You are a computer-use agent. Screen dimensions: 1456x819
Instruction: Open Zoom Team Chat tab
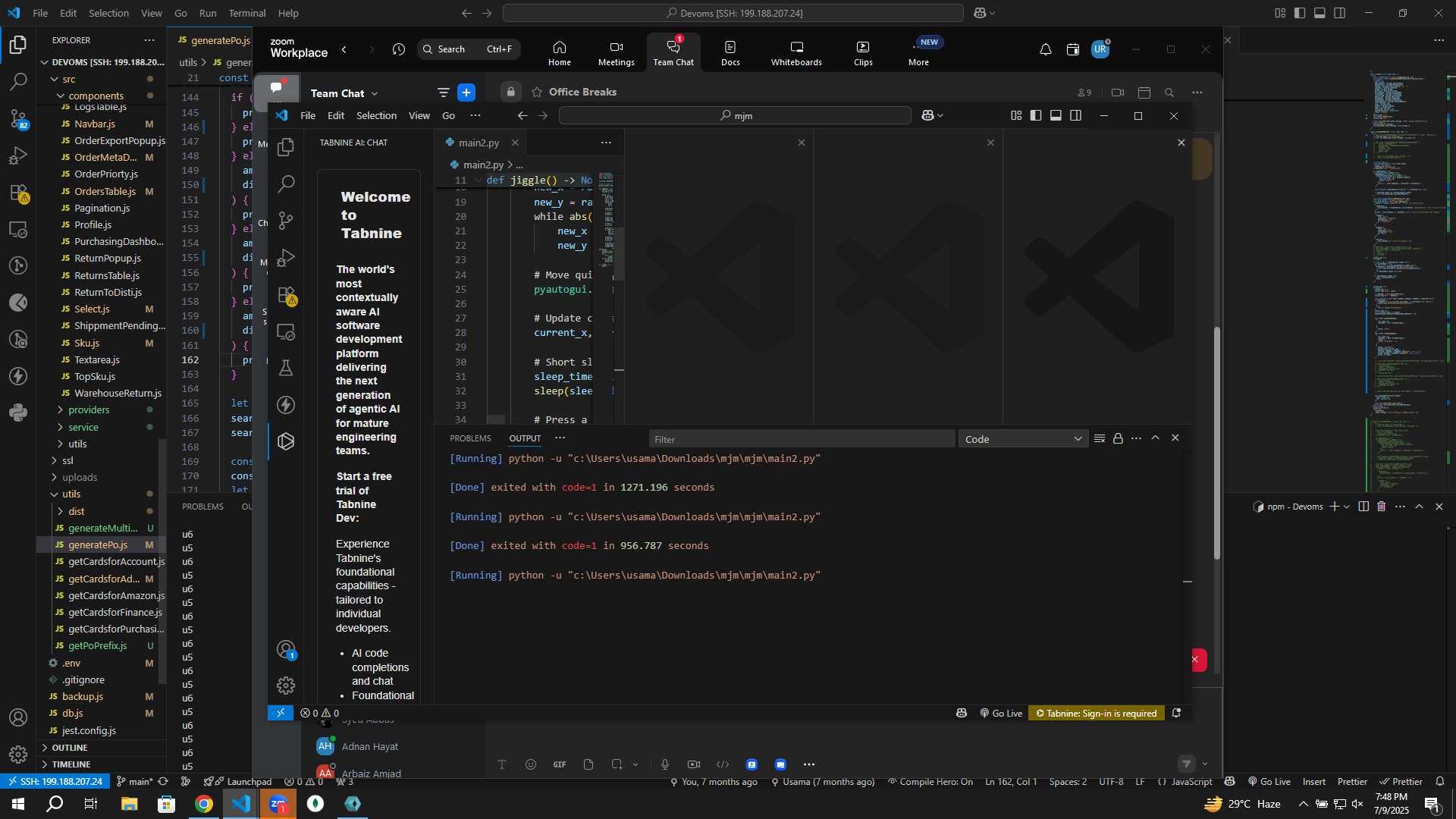673,53
